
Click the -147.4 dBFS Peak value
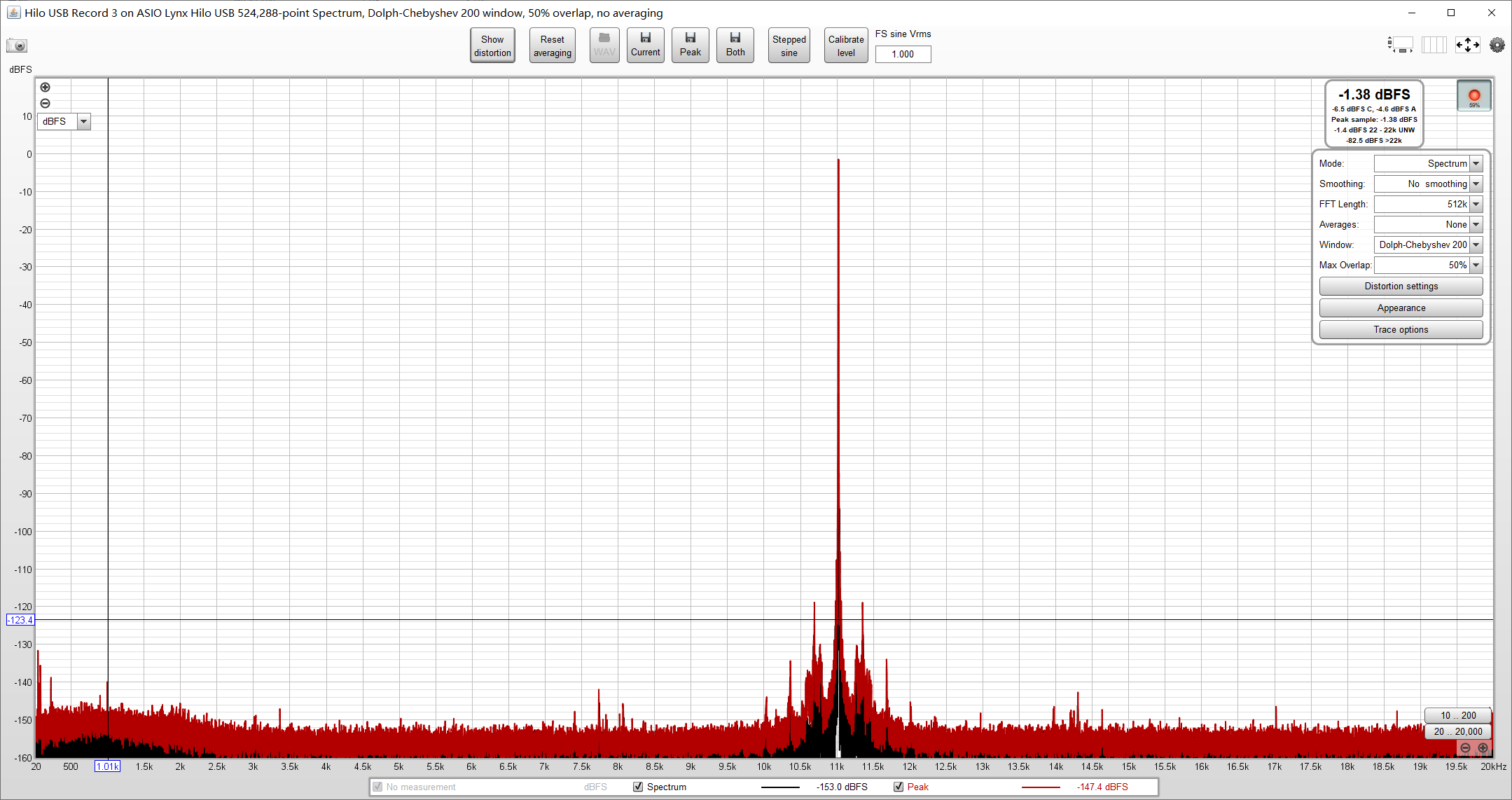(x=1102, y=787)
